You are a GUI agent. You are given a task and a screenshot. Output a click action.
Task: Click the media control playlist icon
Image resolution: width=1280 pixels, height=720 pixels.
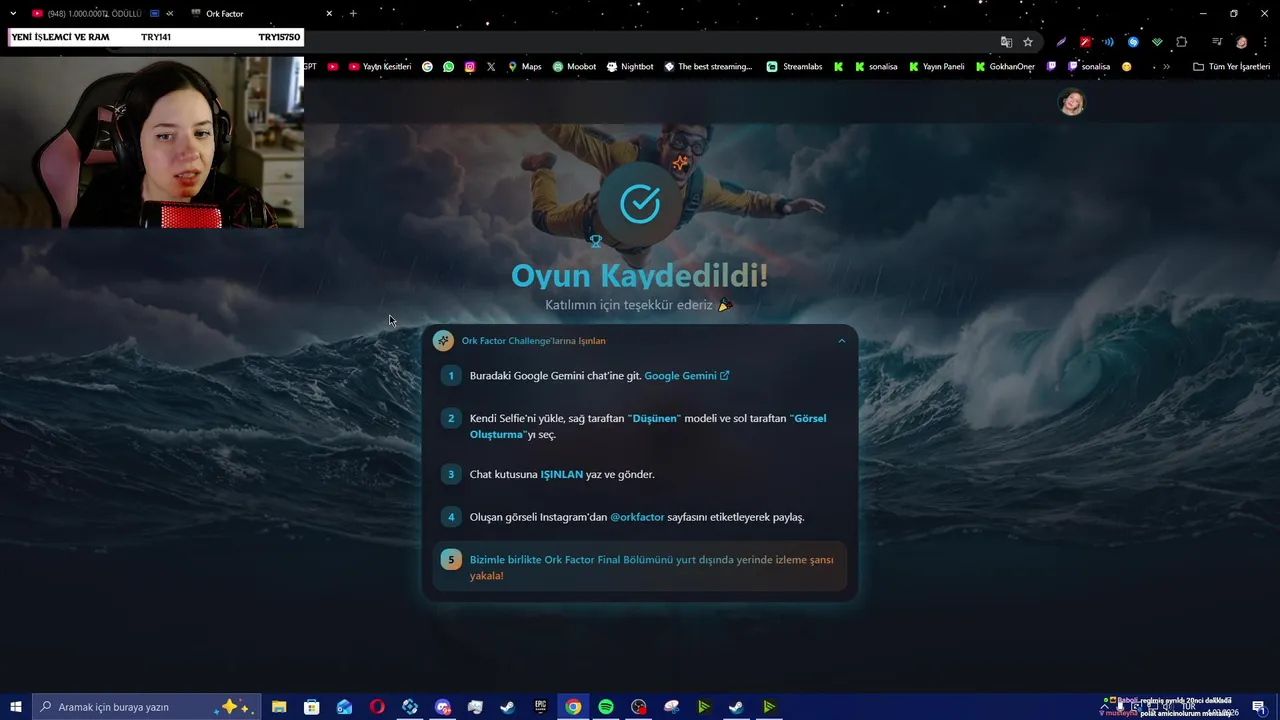pyautogui.click(x=1217, y=42)
